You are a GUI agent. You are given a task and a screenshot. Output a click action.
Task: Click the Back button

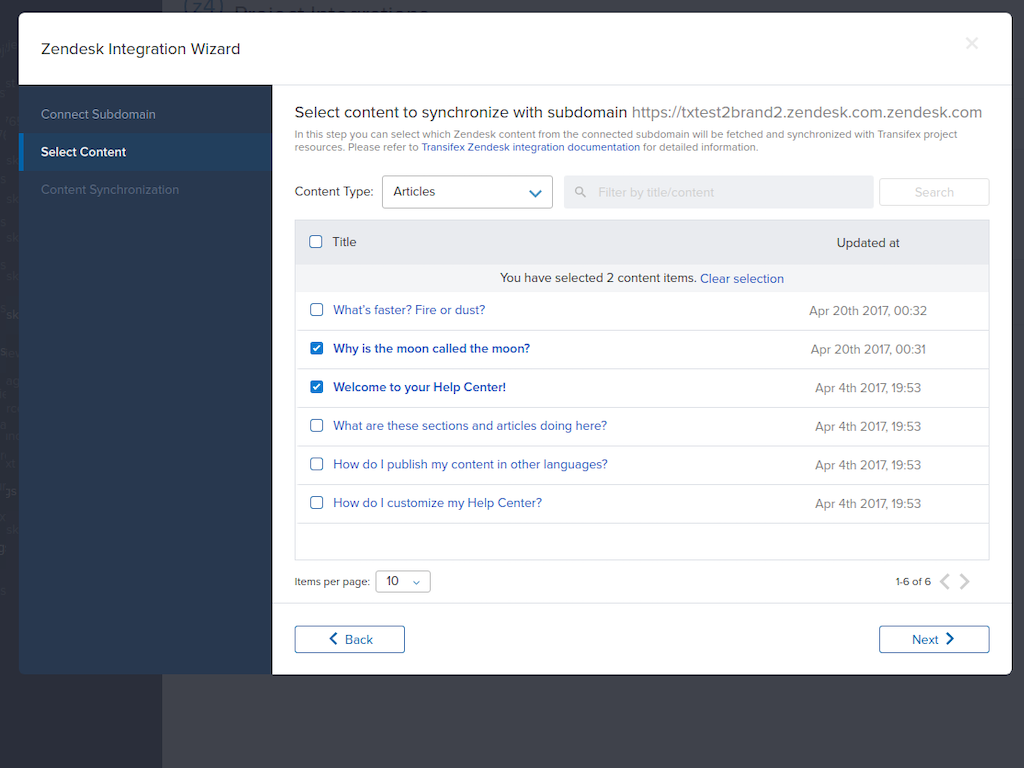pyautogui.click(x=349, y=639)
